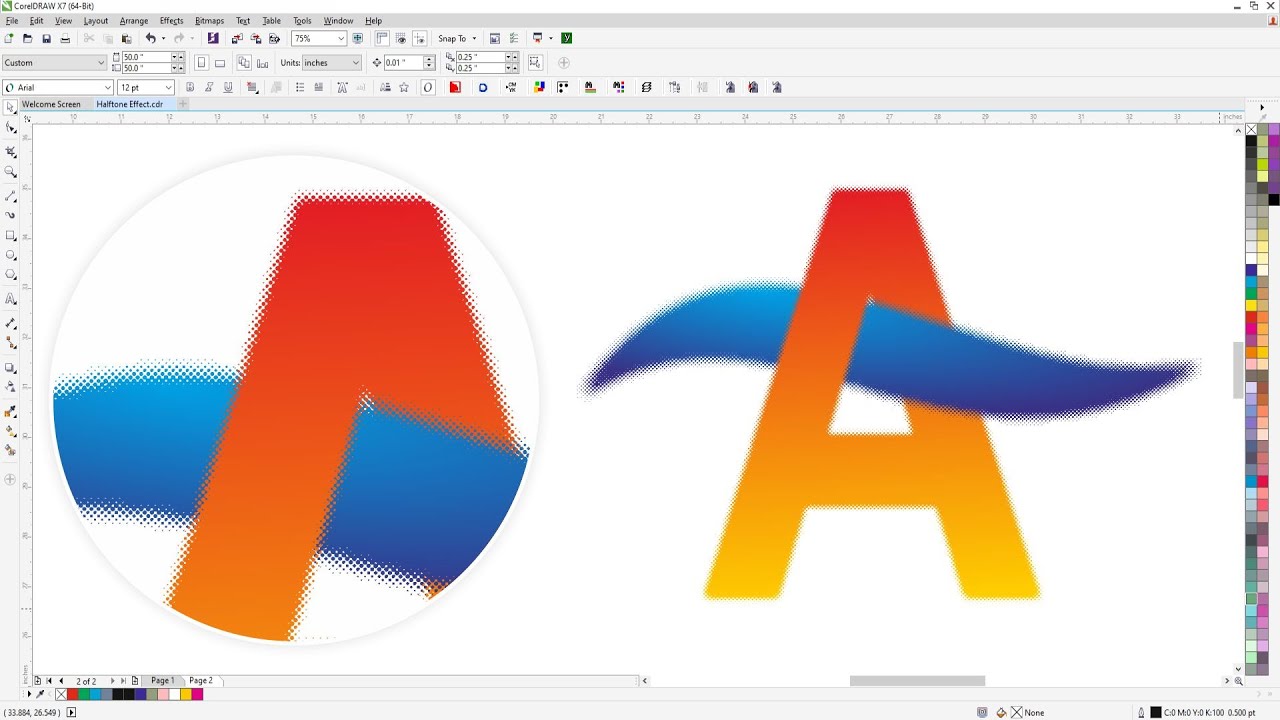This screenshot has height=720, width=1280.
Task: Toggle Italic text formatting
Action: pyautogui.click(x=209, y=87)
